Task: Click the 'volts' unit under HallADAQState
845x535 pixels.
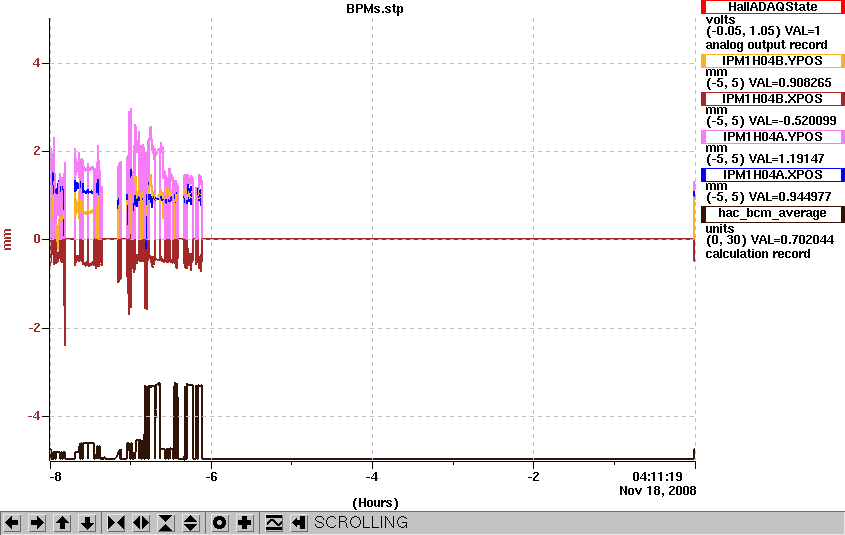Action: [720, 20]
